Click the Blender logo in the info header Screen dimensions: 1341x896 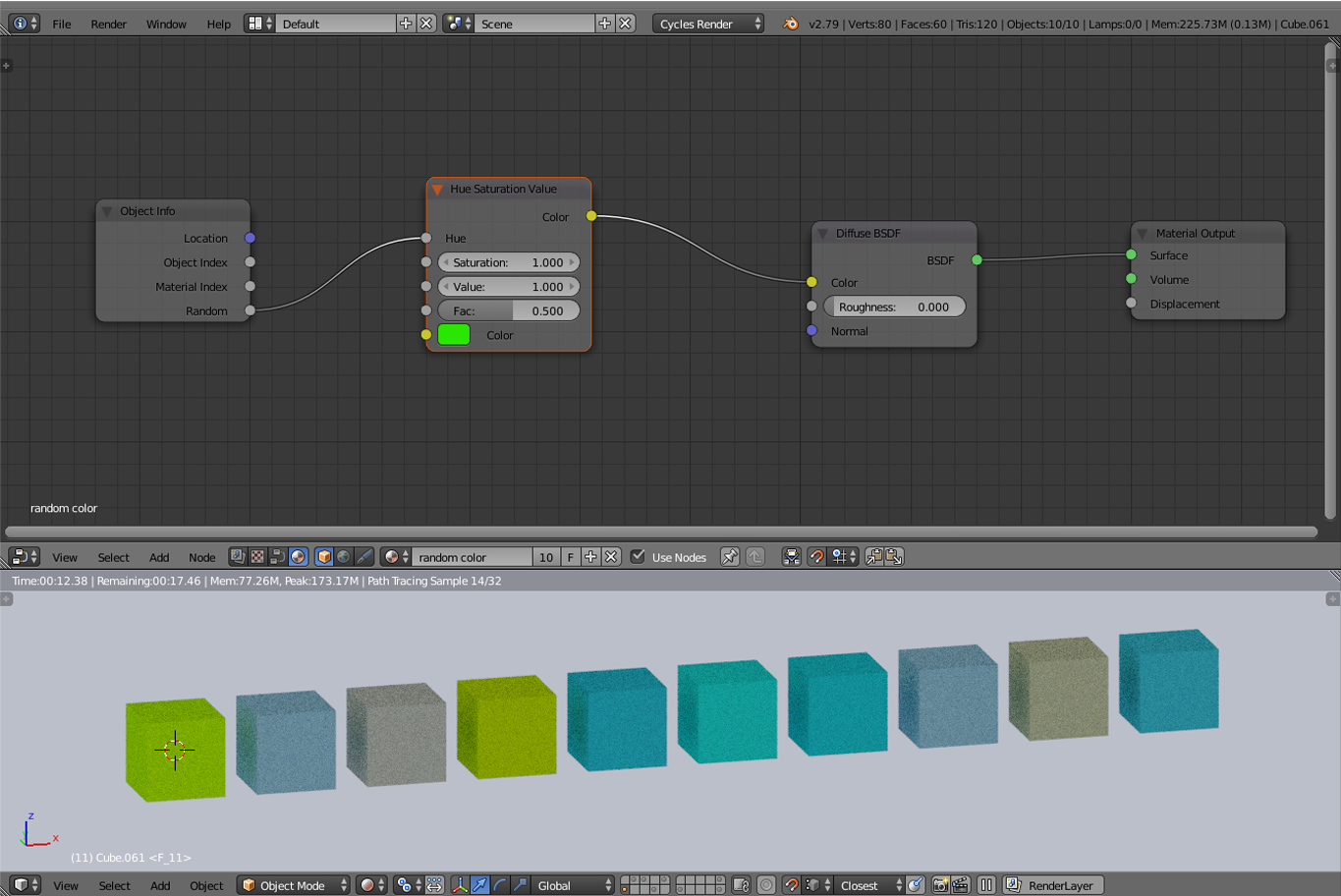pos(791,24)
